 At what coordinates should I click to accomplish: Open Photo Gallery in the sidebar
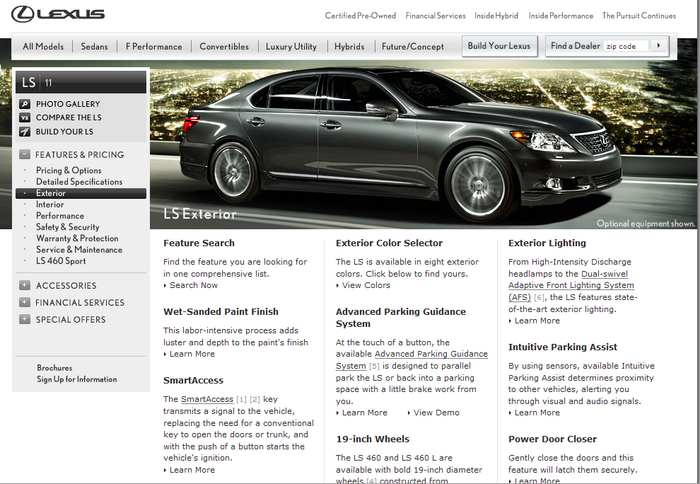click(68, 104)
